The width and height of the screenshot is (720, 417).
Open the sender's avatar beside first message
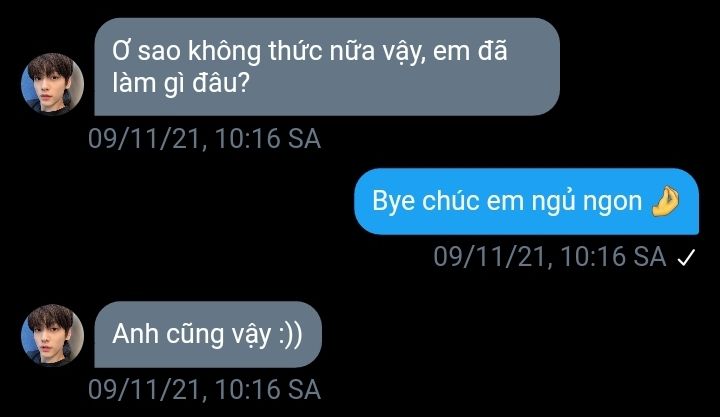point(52,84)
